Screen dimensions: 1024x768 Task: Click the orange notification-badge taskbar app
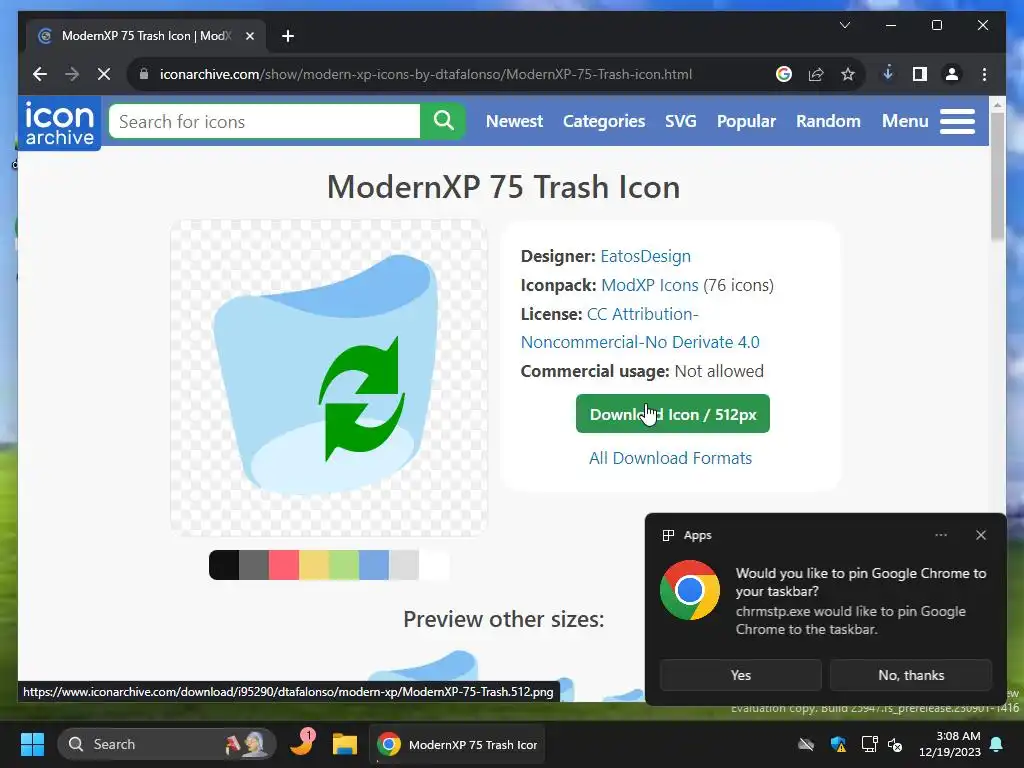(303, 743)
